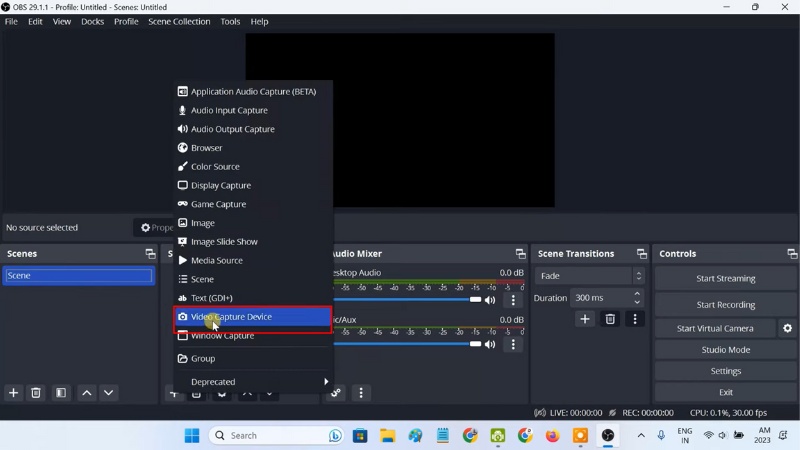Add an Image source
The width and height of the screenshot is (800, 450).
click(x=253, y=223)
